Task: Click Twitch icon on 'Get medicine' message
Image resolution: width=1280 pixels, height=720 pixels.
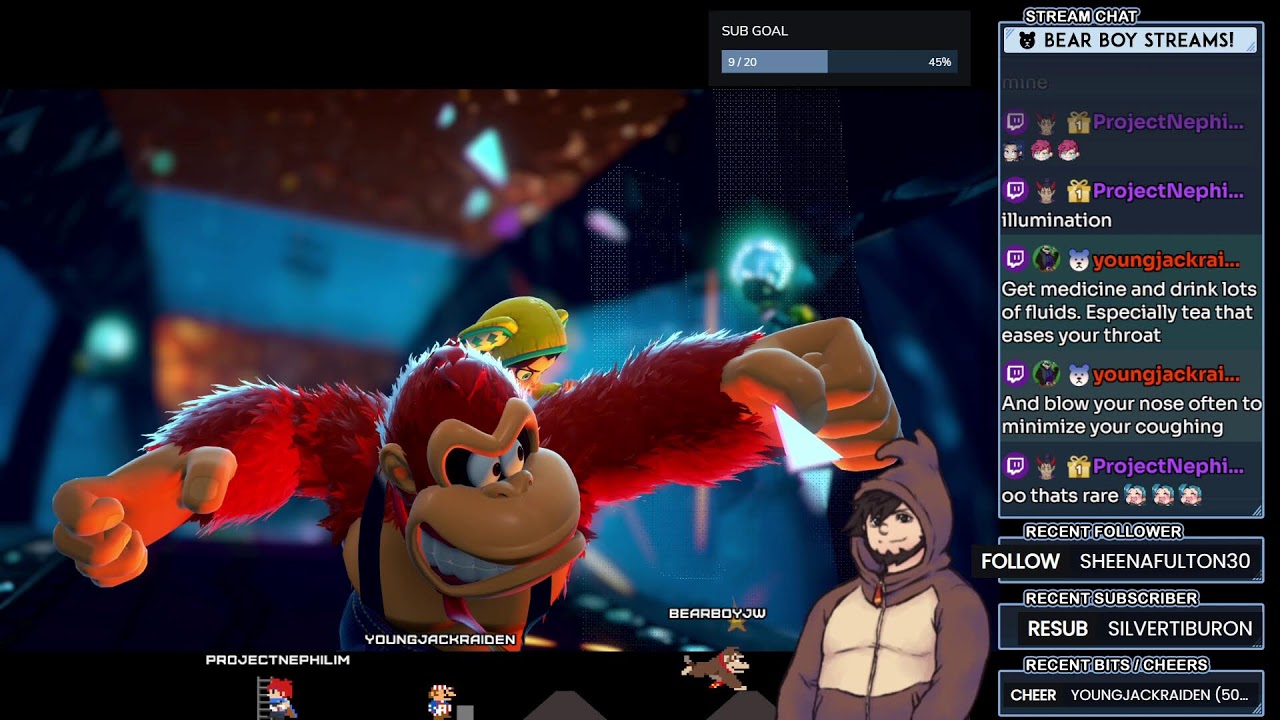Action: (x=1015, y=260)
